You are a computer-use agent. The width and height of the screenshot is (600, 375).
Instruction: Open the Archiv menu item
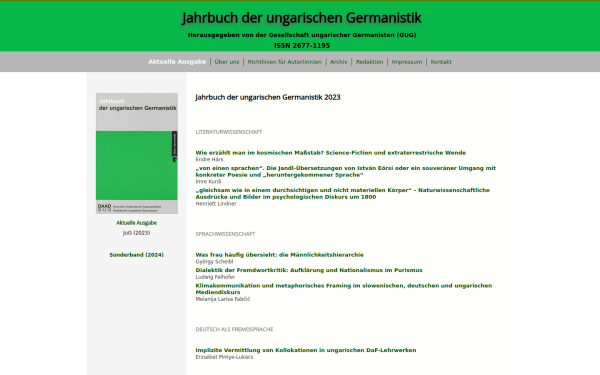pyautogui.click(x=339, y=62)
